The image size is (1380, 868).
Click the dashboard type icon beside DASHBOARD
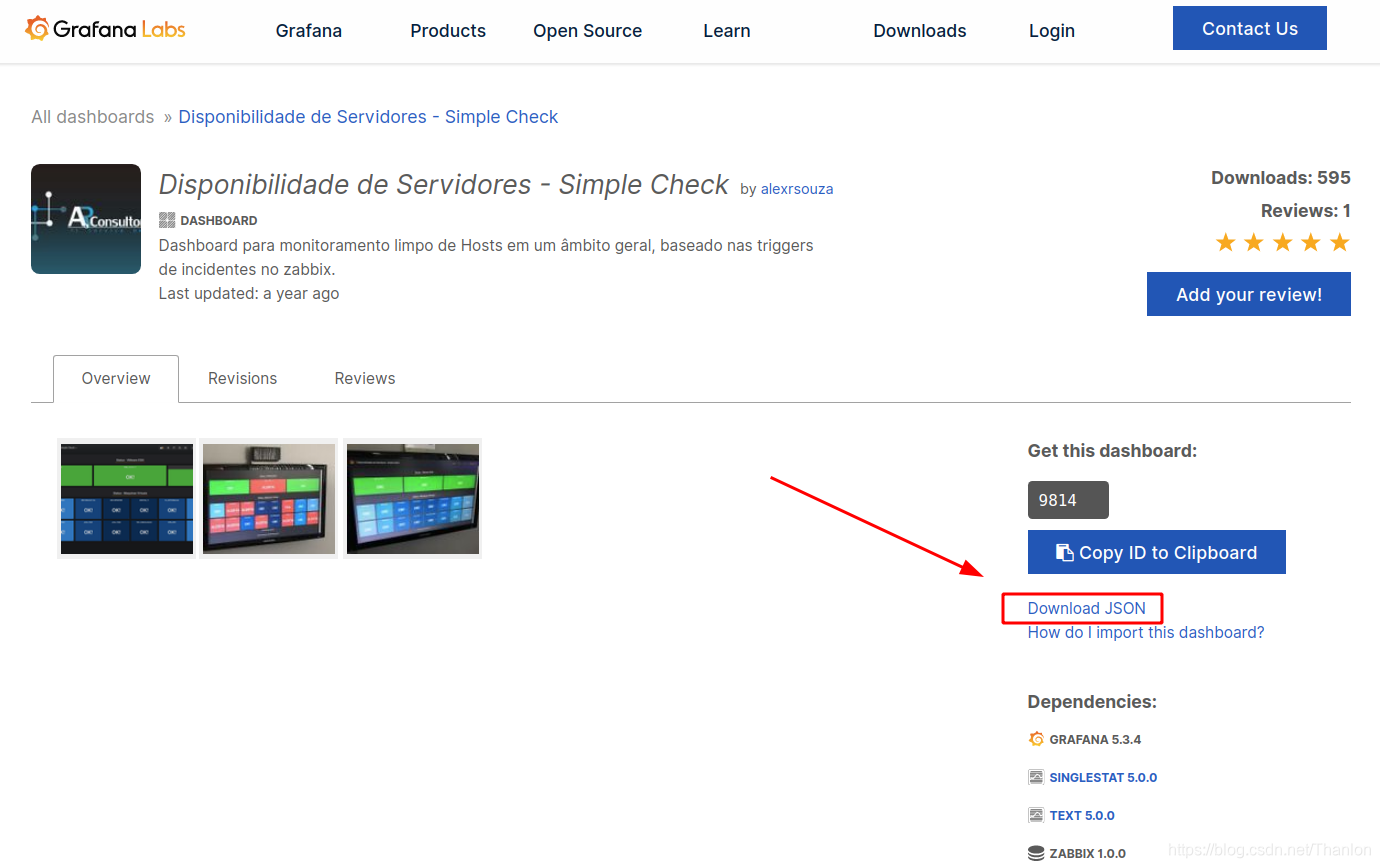click(x=167, y=220)
